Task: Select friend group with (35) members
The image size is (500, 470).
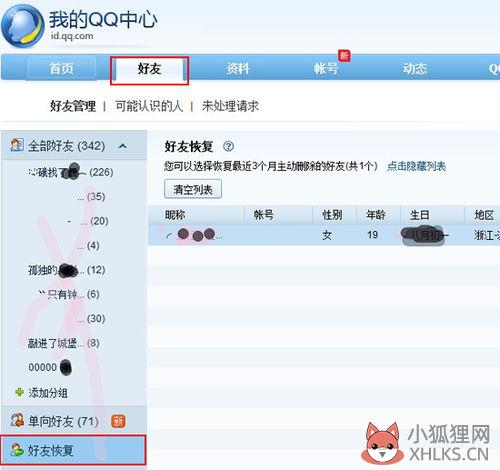Action: click(91, 197)
